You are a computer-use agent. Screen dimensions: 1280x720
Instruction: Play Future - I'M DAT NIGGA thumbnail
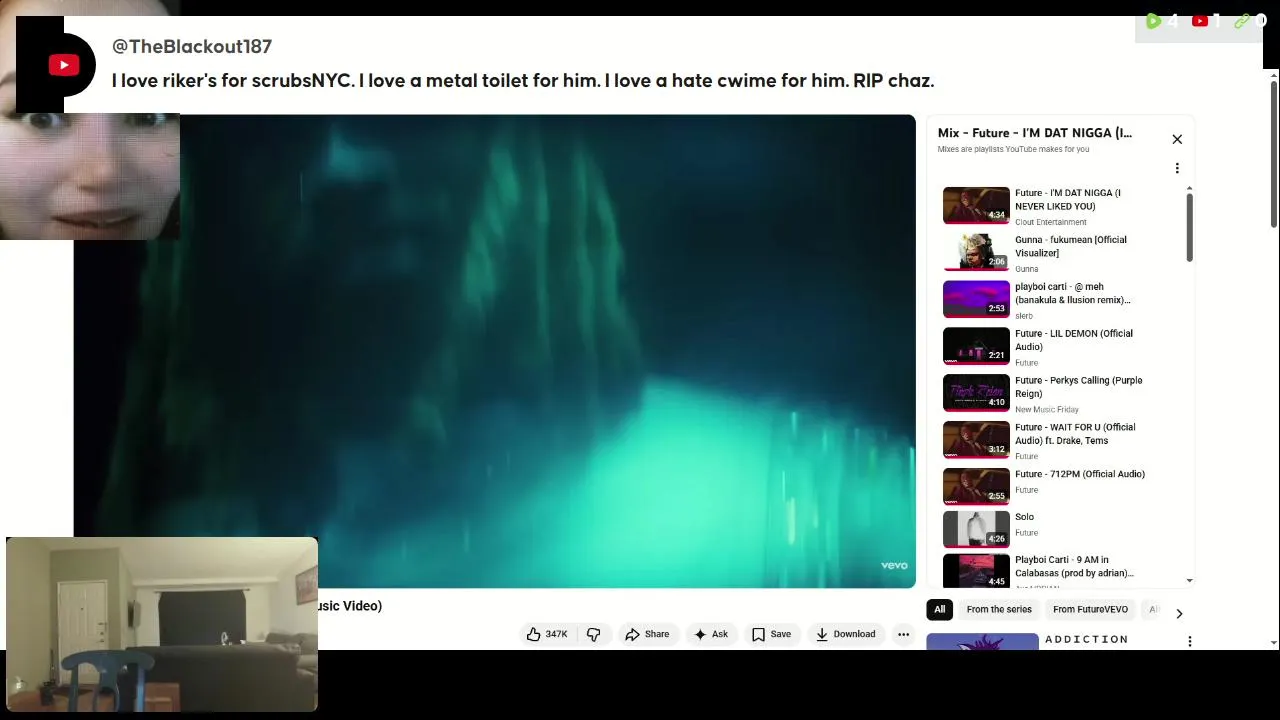(x=976, y=204)
